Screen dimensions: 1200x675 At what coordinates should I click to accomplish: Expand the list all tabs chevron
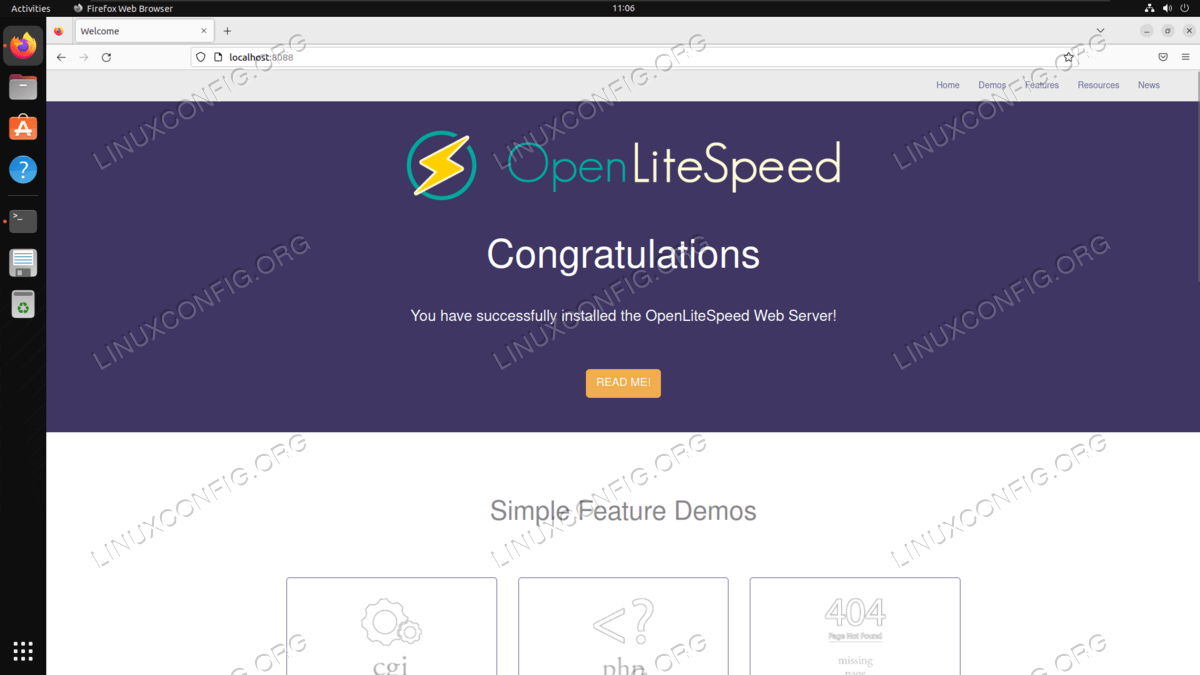[x=1100, y=31]
